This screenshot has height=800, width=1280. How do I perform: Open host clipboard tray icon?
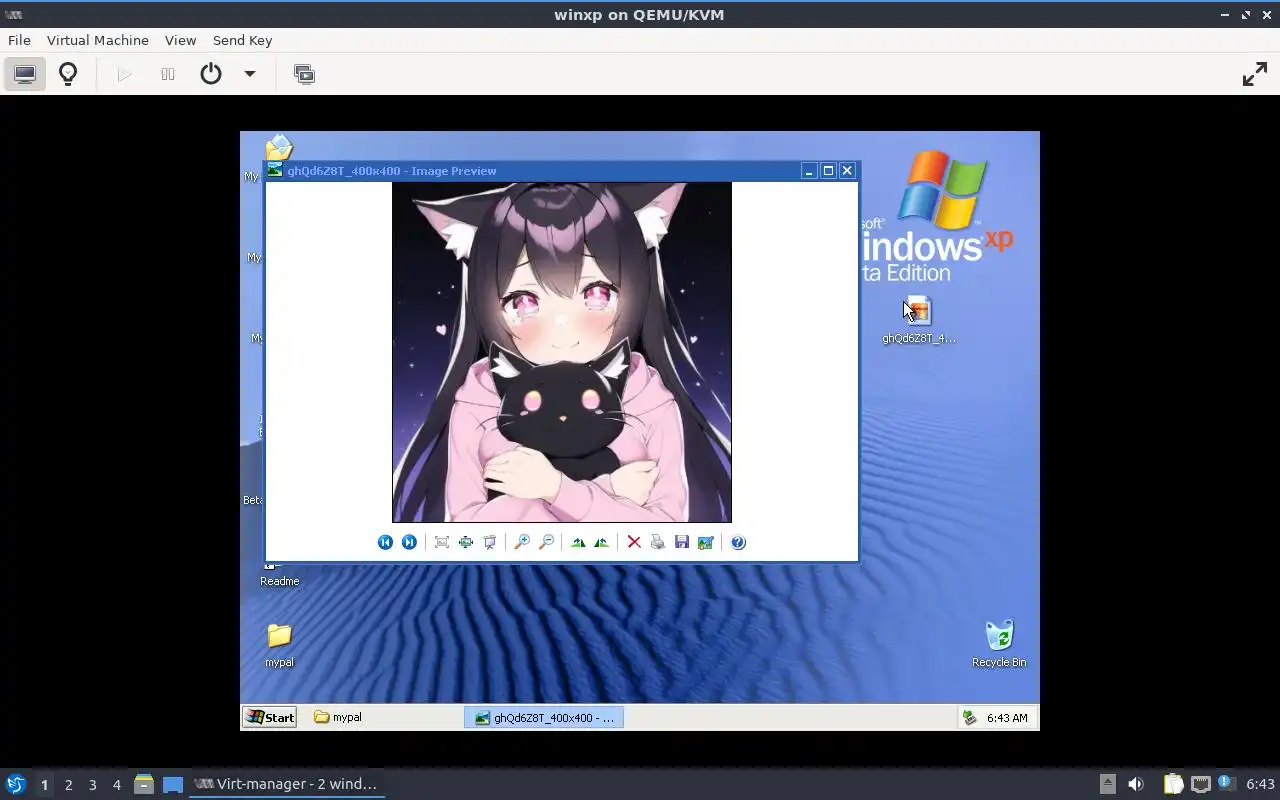point(1173,784)
